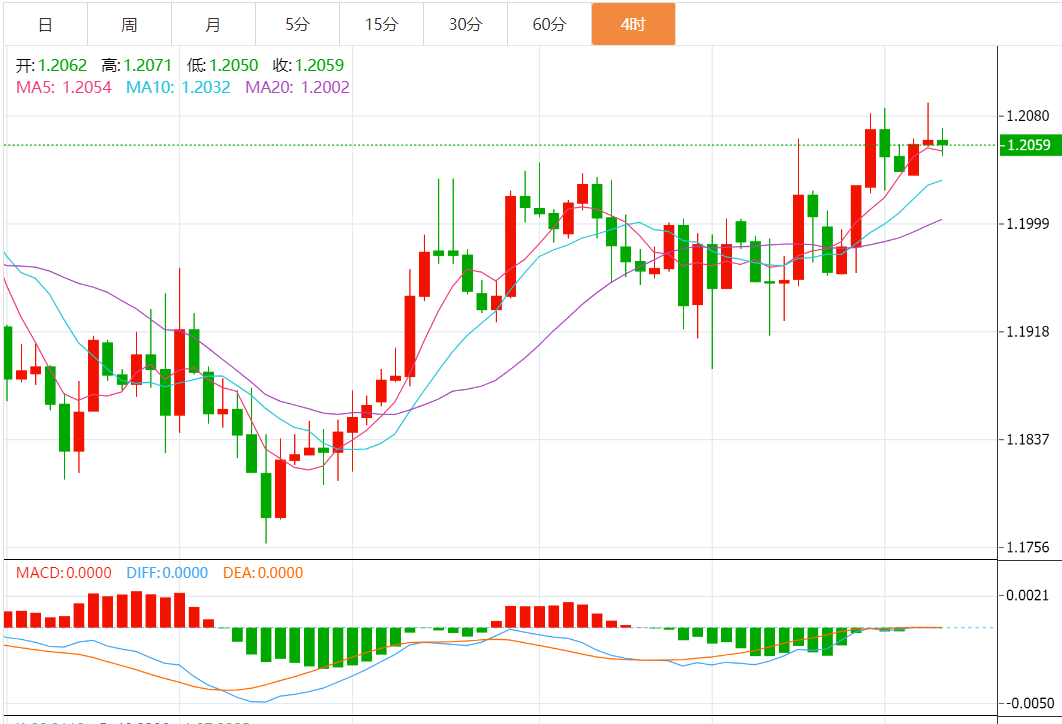Click the active 4时 timeframe tab

[x=633, y=24]
